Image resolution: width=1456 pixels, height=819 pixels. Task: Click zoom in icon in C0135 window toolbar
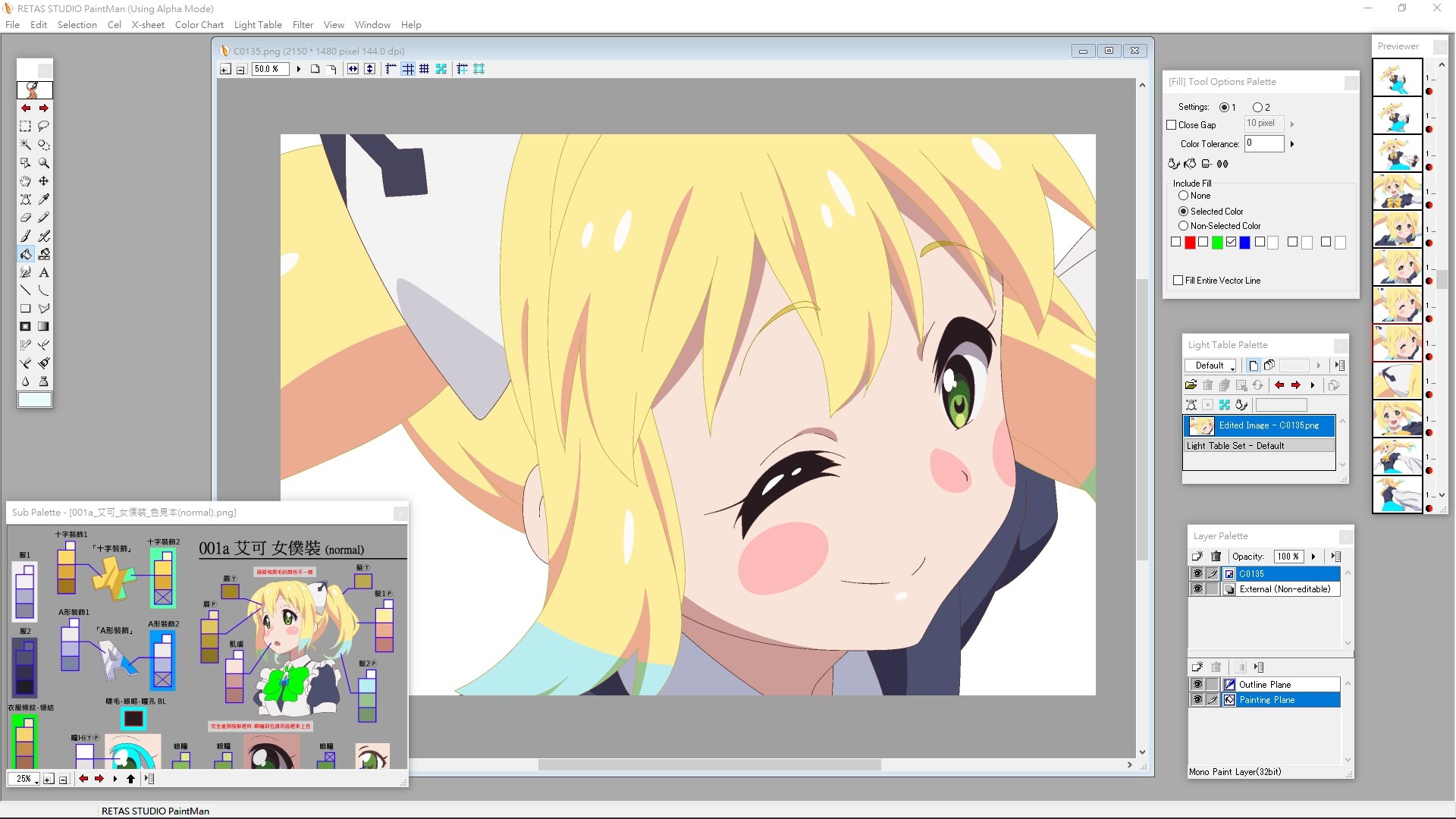225,69
